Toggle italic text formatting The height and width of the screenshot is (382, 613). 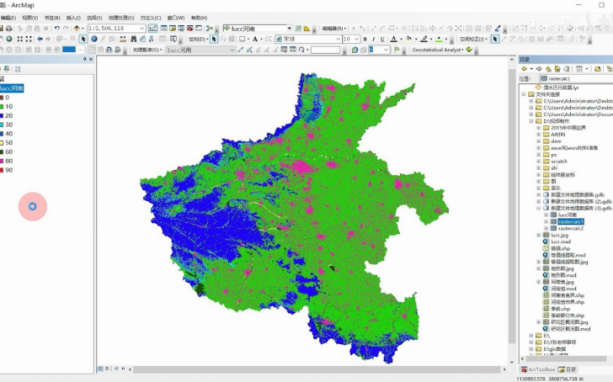point(373,39)
